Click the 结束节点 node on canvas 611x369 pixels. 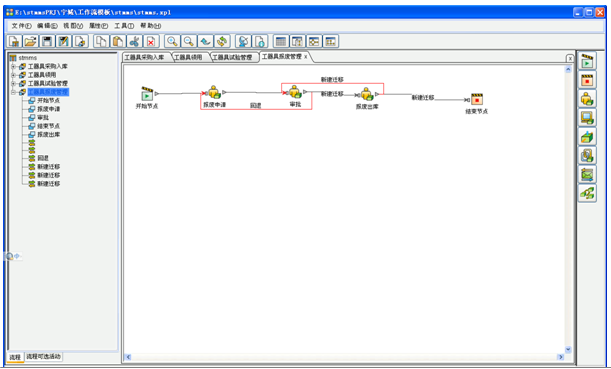[x=477, y=99]
